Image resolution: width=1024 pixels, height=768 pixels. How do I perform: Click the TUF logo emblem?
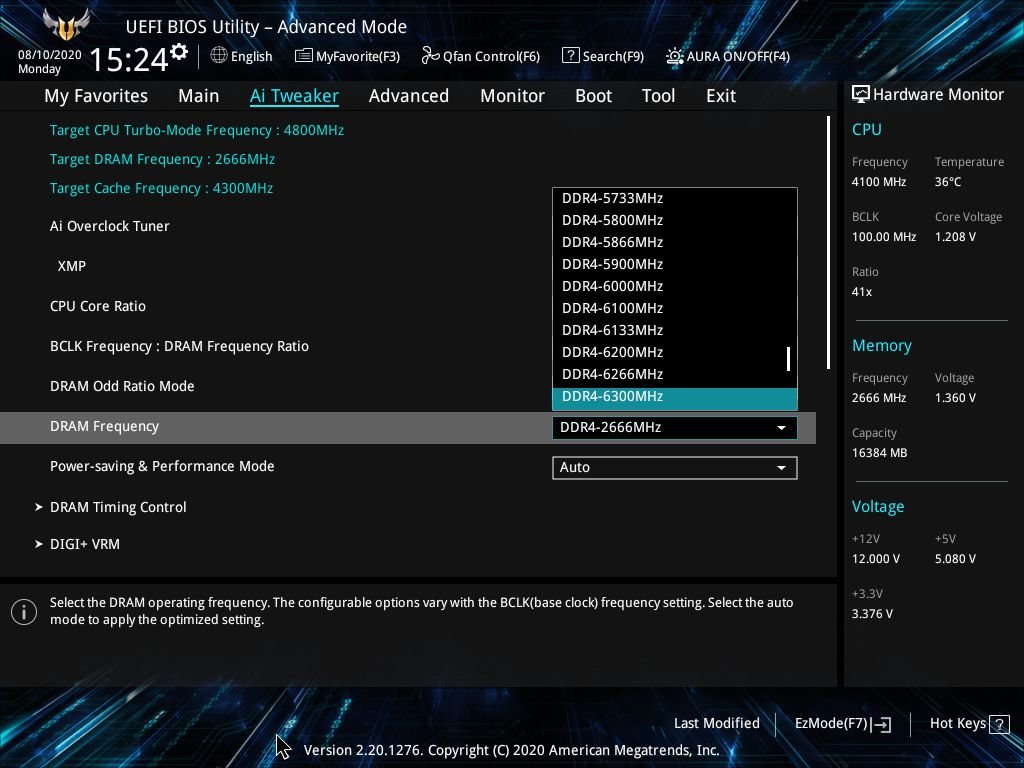click(x=65, y=25)
